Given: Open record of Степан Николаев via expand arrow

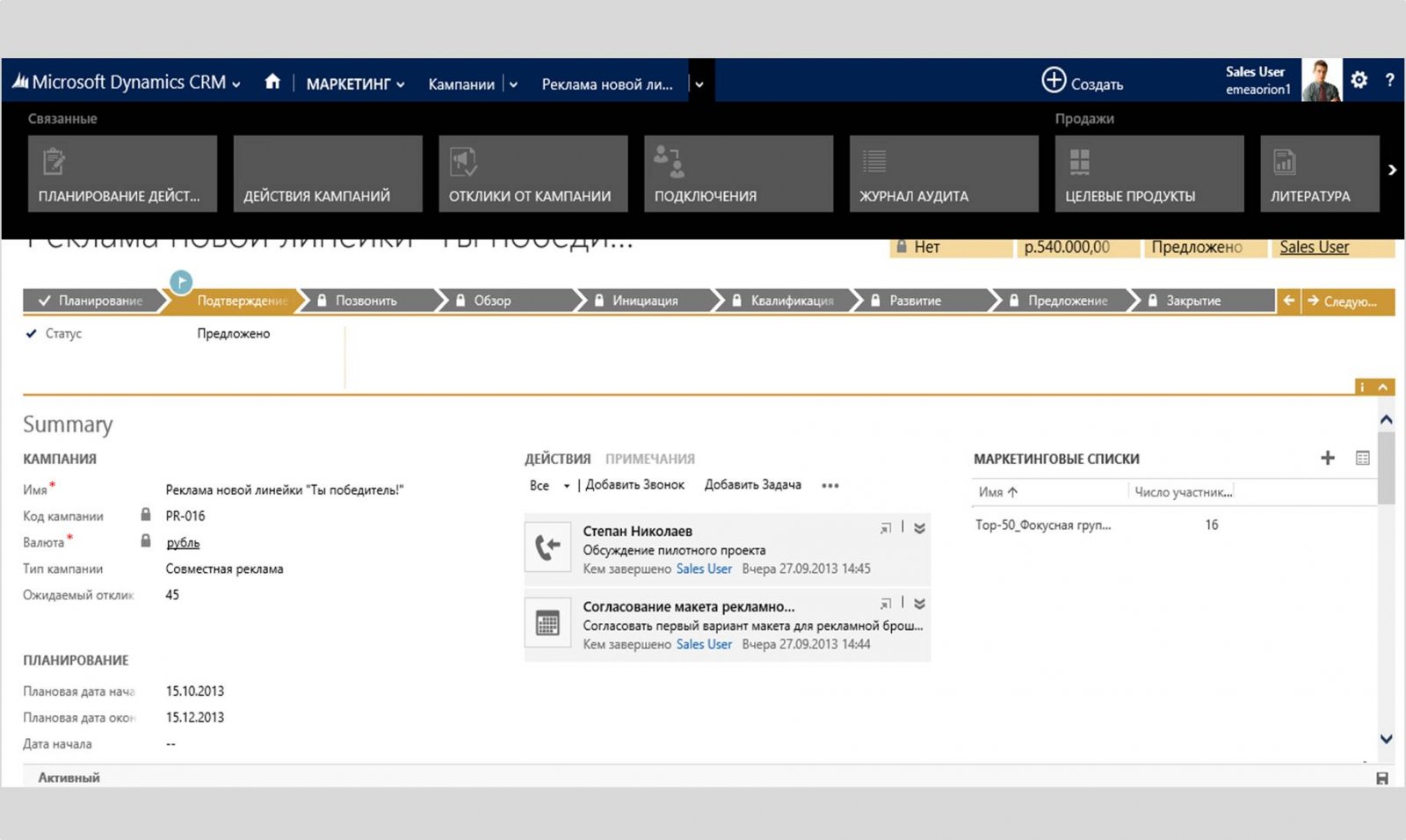Looking at the screenshot, I should point(885,527).
